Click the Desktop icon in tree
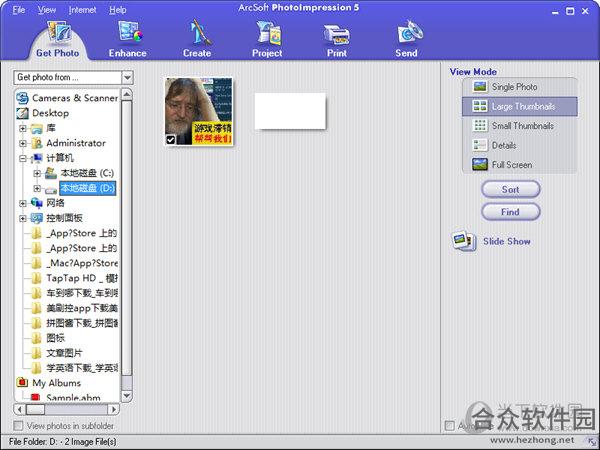The width and height of the screenshot is (600, 450). (23, 113)
